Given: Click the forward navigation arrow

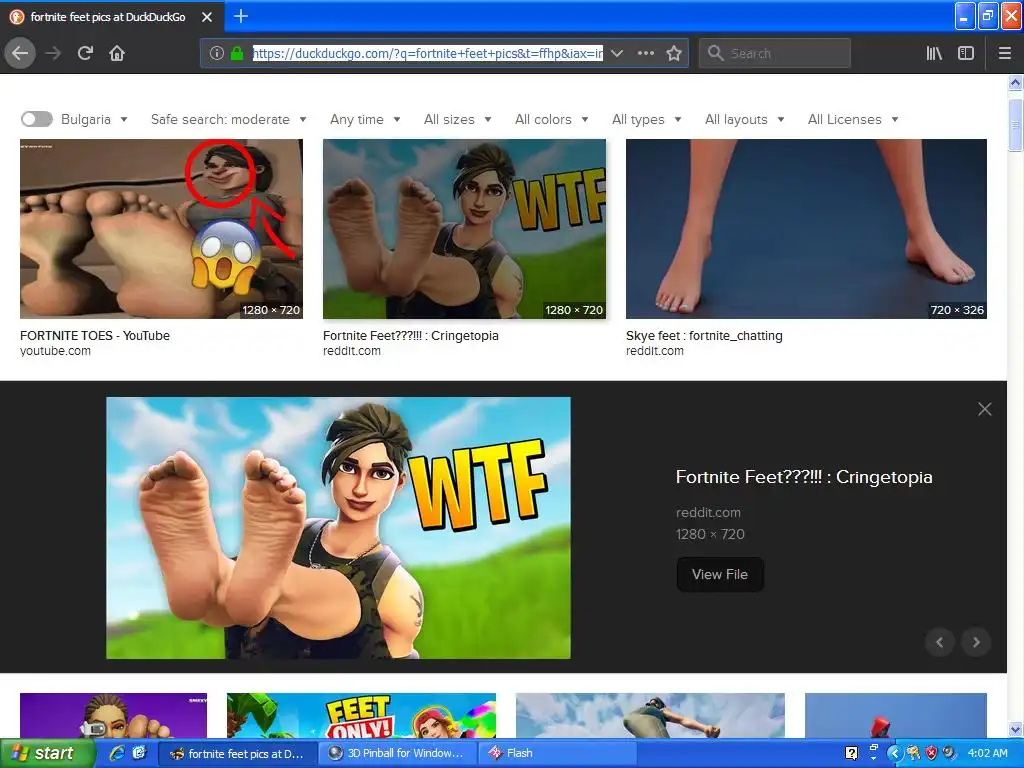Looking at the screenshot, I should click(53, 53).
